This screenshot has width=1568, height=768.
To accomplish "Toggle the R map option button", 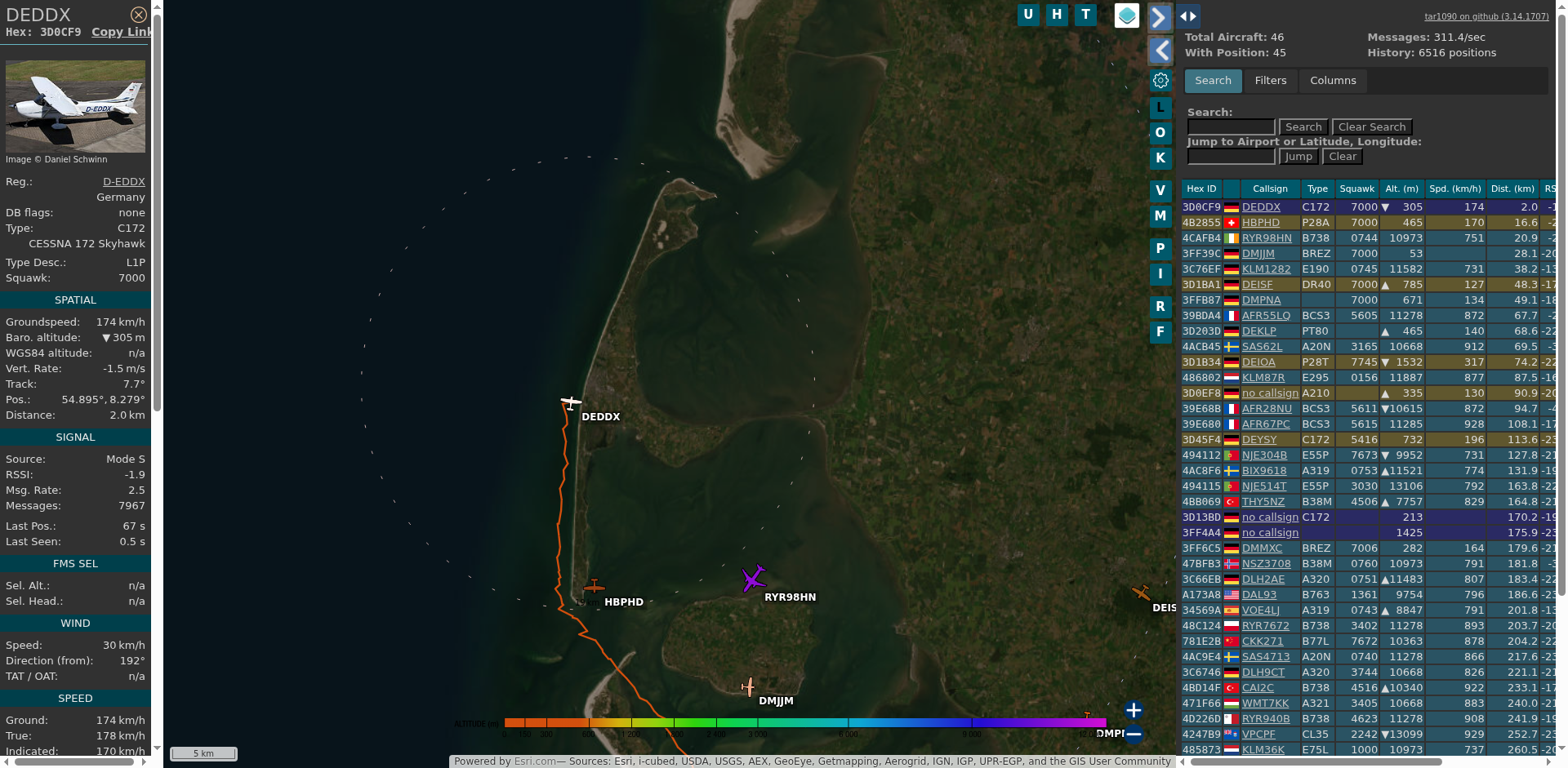I will coord(1160,307).
